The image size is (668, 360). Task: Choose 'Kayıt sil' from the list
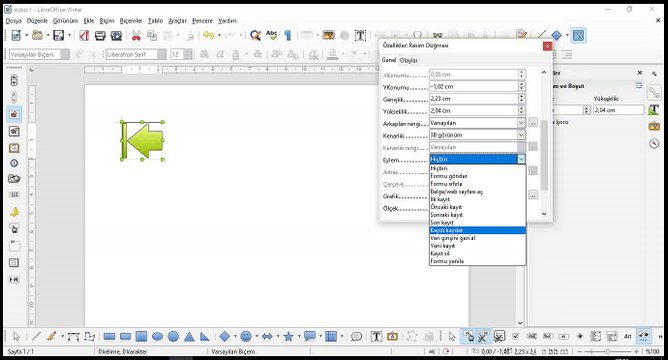click(x=477, y=253)
